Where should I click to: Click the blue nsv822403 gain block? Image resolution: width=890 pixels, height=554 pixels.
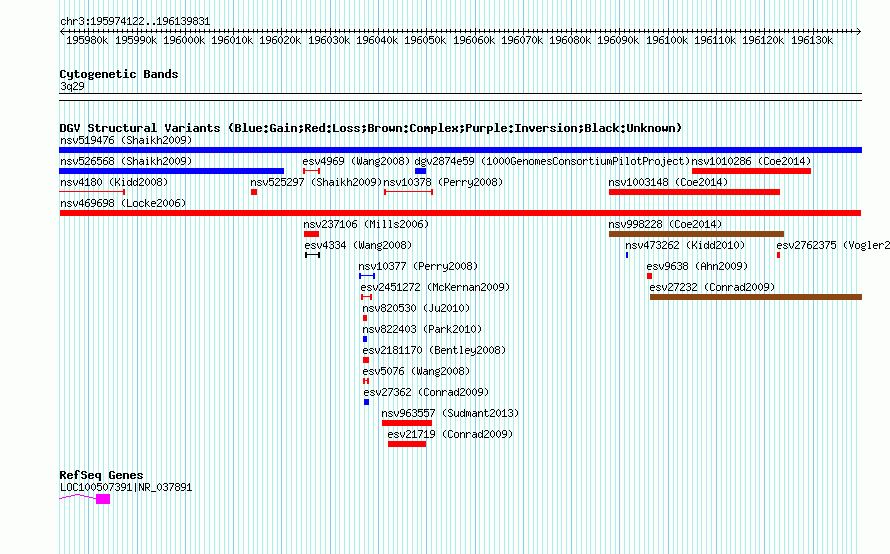pyautogui.click(x=365, y=339)
